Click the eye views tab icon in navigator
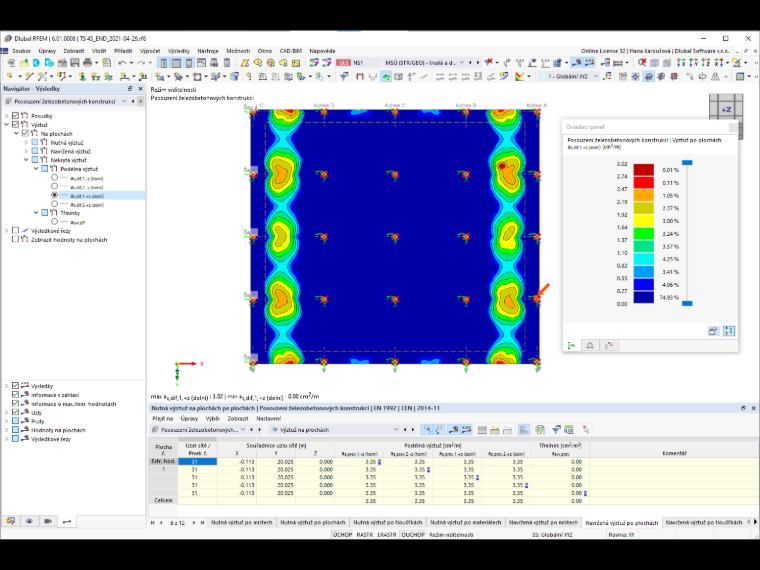Image resolution: width=760 pixels, height=570 pixels. coord(30,521)
